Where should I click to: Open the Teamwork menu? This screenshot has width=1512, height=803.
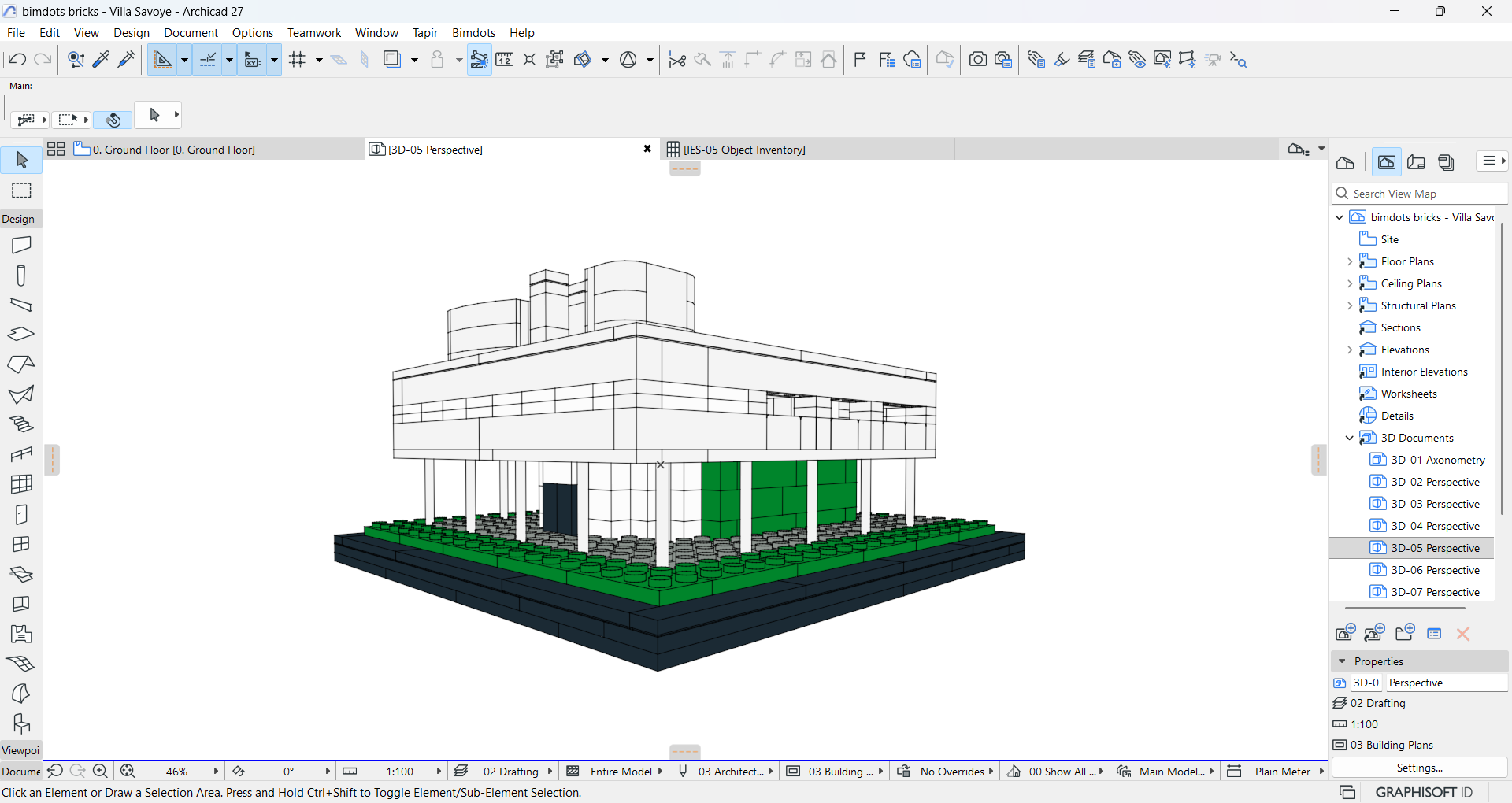coord(313,32)
